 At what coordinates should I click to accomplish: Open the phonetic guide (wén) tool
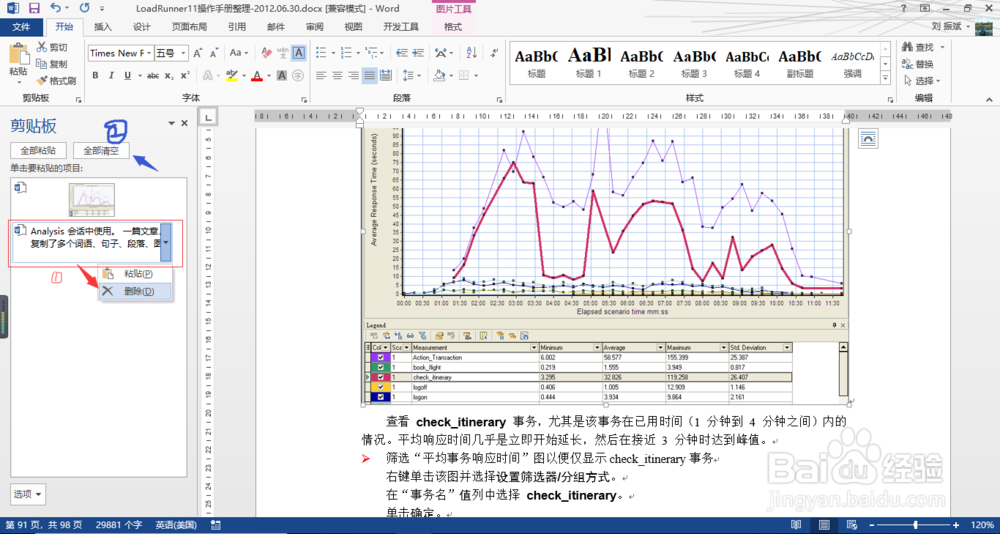point(283,53)
